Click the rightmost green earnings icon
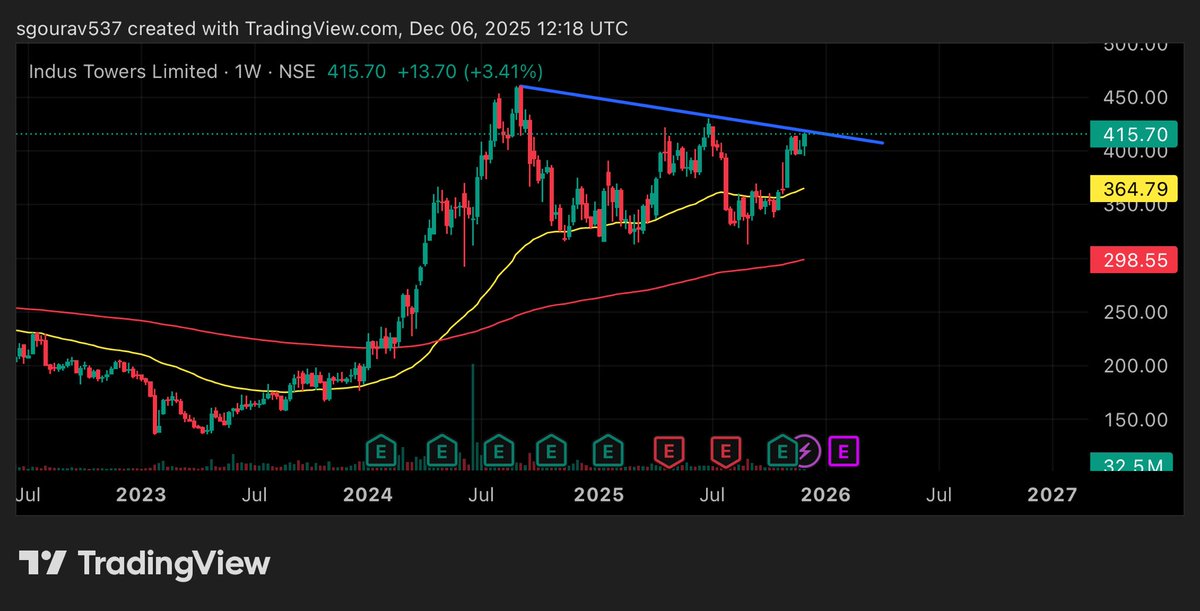Image resolution: width=1200 pixels, height=611 pixels. coord(781,452)
